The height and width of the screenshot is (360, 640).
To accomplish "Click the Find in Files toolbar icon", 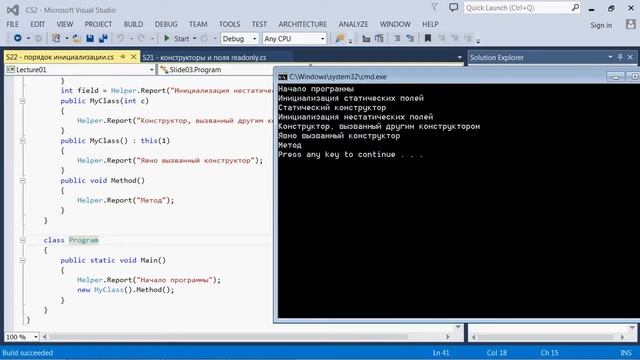I will click(x=340, y=38).
